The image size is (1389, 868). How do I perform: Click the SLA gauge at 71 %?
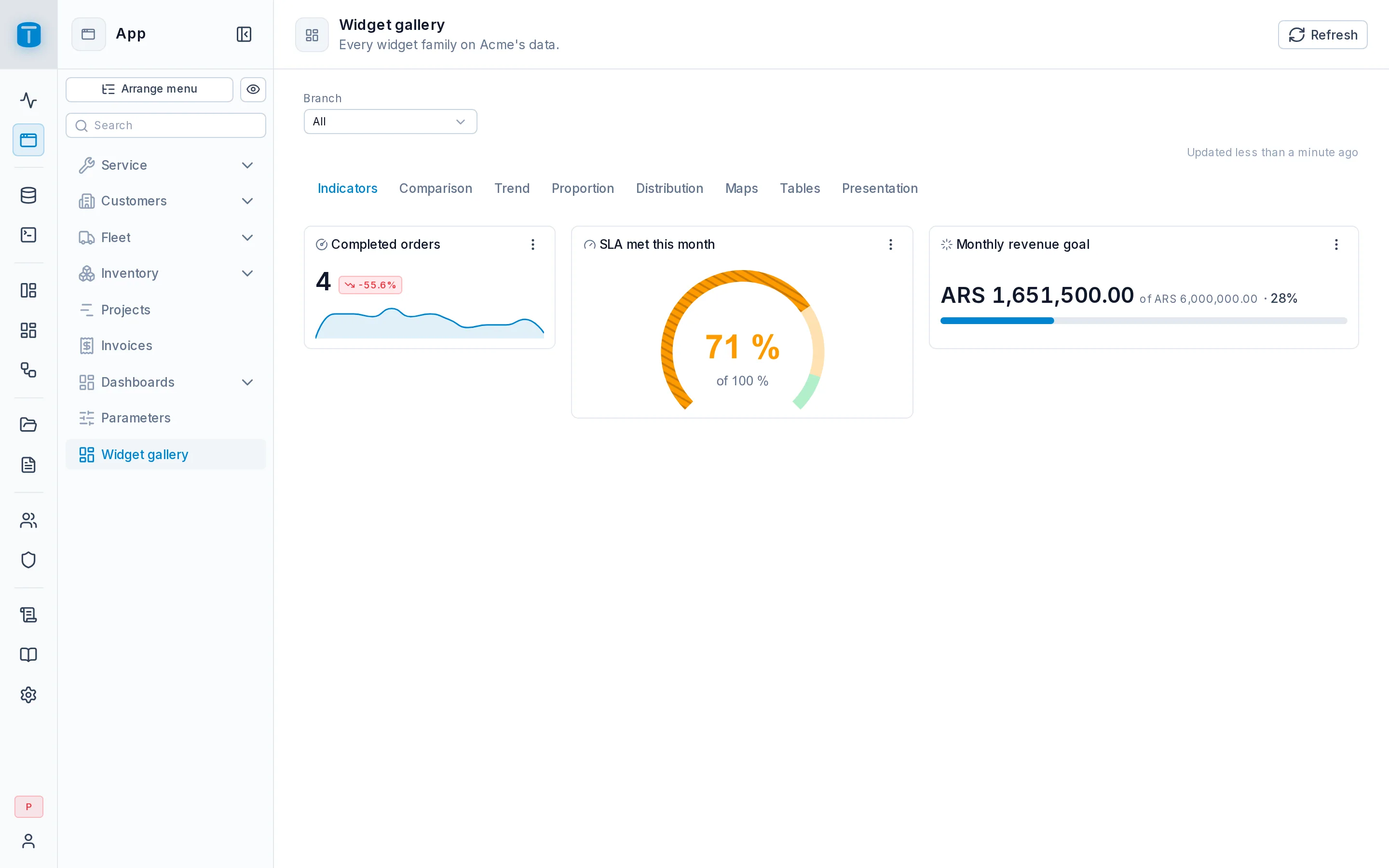pyautogui.click(x=742, y=340)
